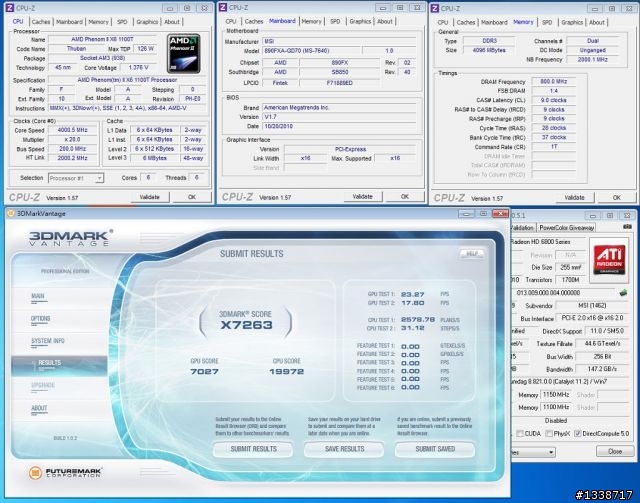640x503 pixels.
Task: Click the green BIOS save chip icon in GPU-Z
Action: coord(623,292)
